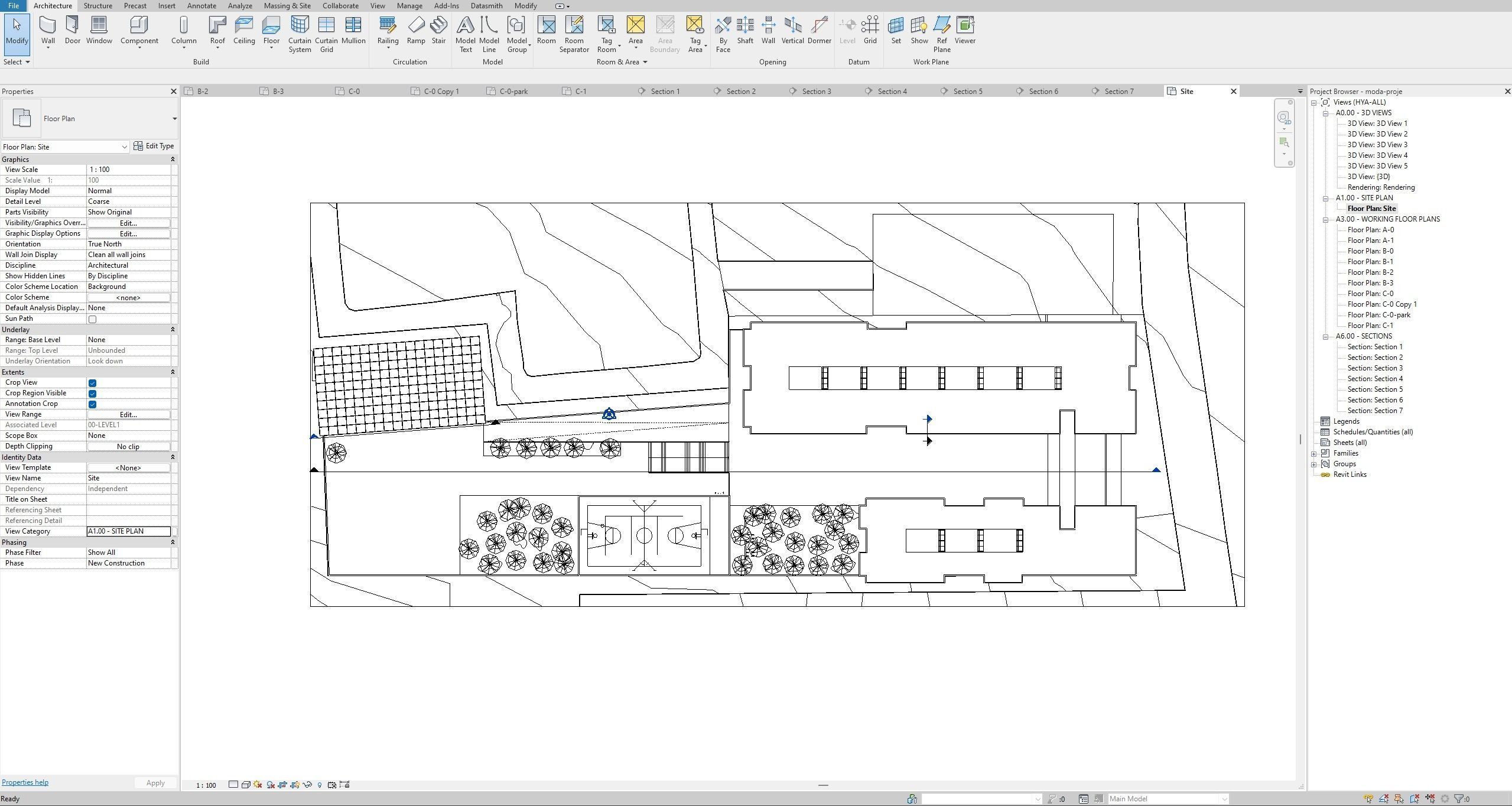
Task: Select the Railing tool
Action: click(388, 30)
